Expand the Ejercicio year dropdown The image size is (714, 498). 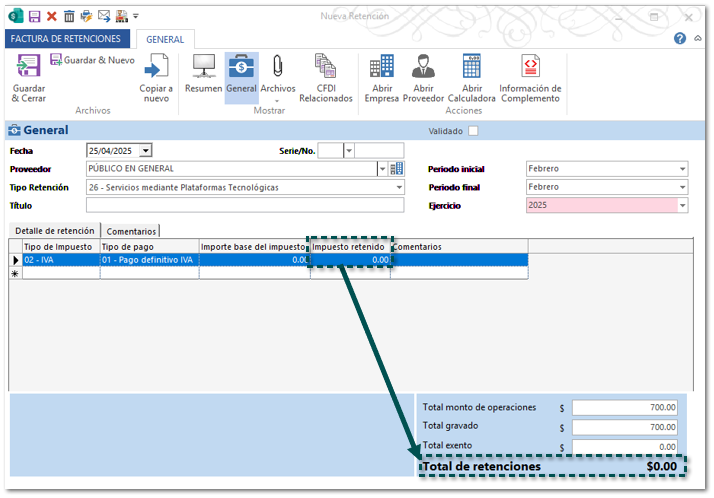(682, 205)
